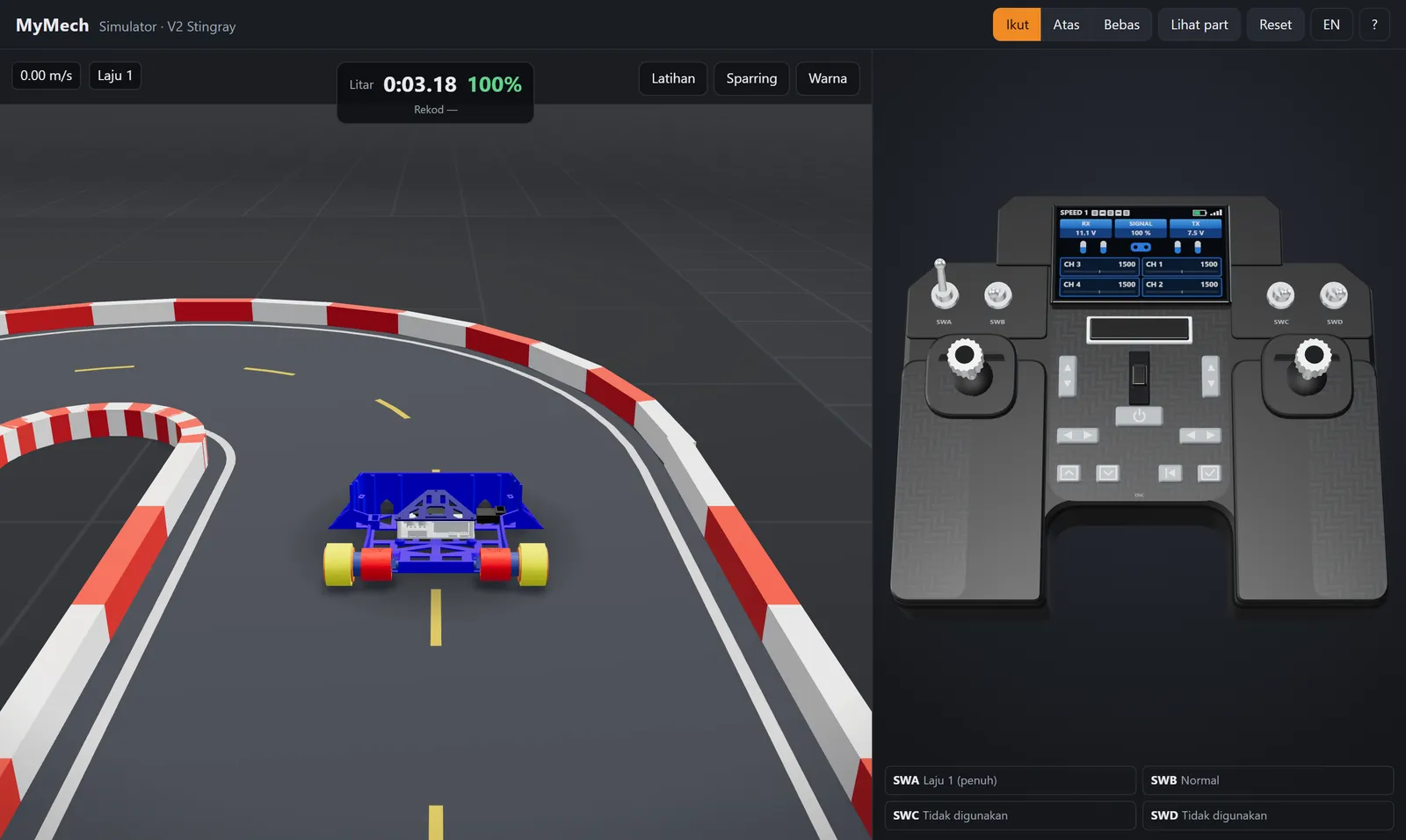Viewport: 1406px width, 840px height.
Task: Switch to Ikut camera view
Action: (x=1017, y=25)
